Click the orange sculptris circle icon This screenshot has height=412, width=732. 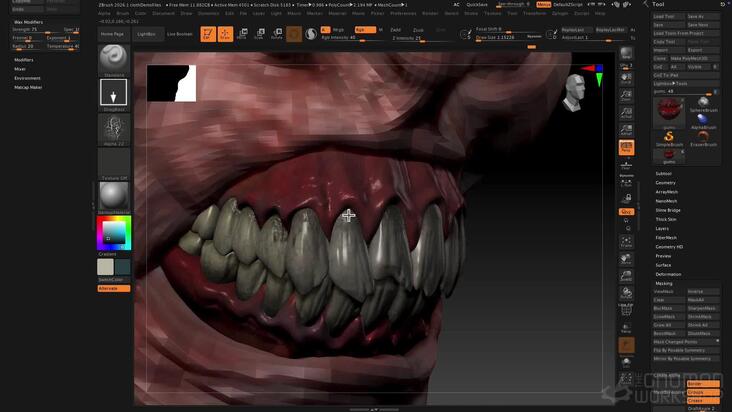[x=294, y=34]
